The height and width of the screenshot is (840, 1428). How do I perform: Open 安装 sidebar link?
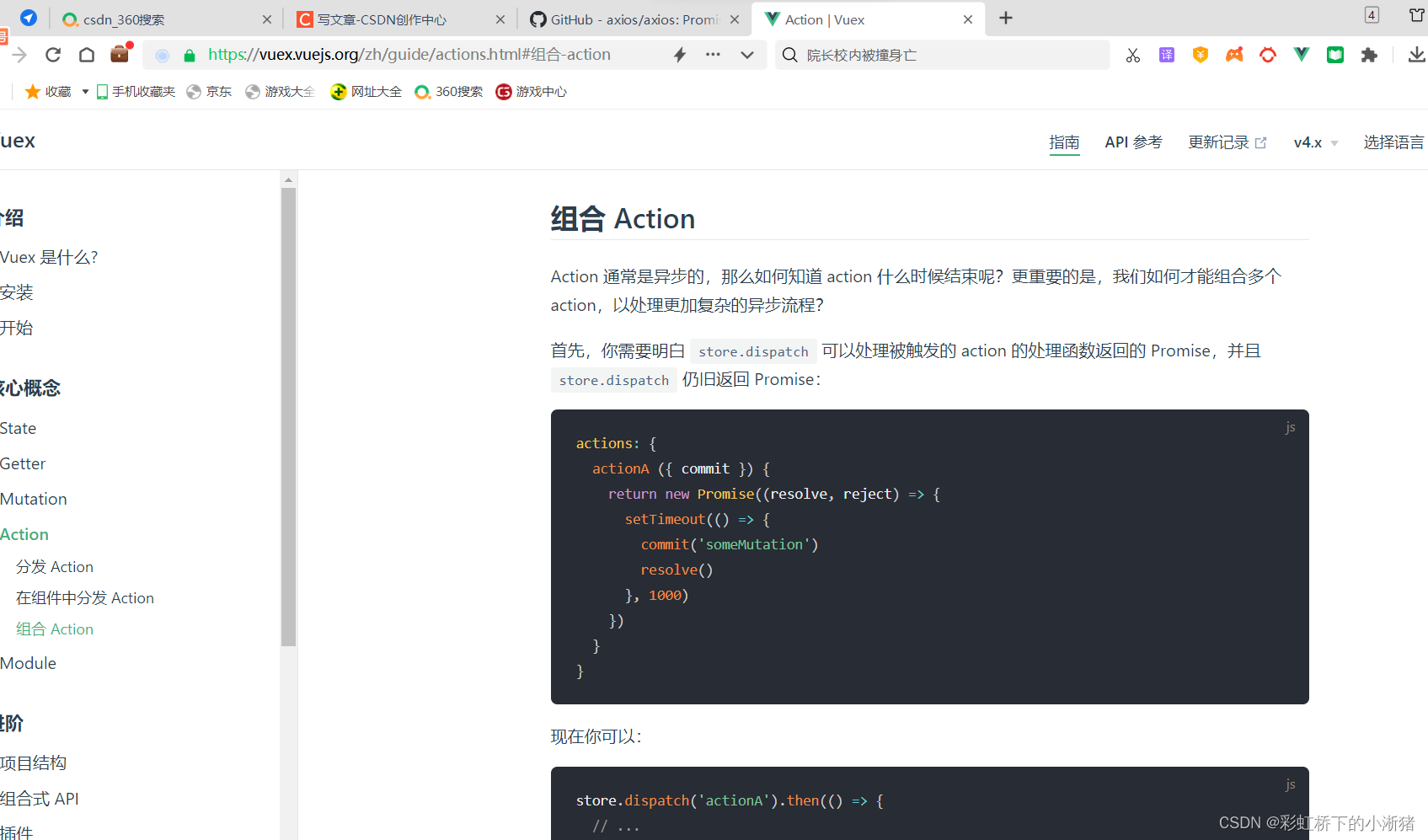pyautogui.click(x=17, y=292)
